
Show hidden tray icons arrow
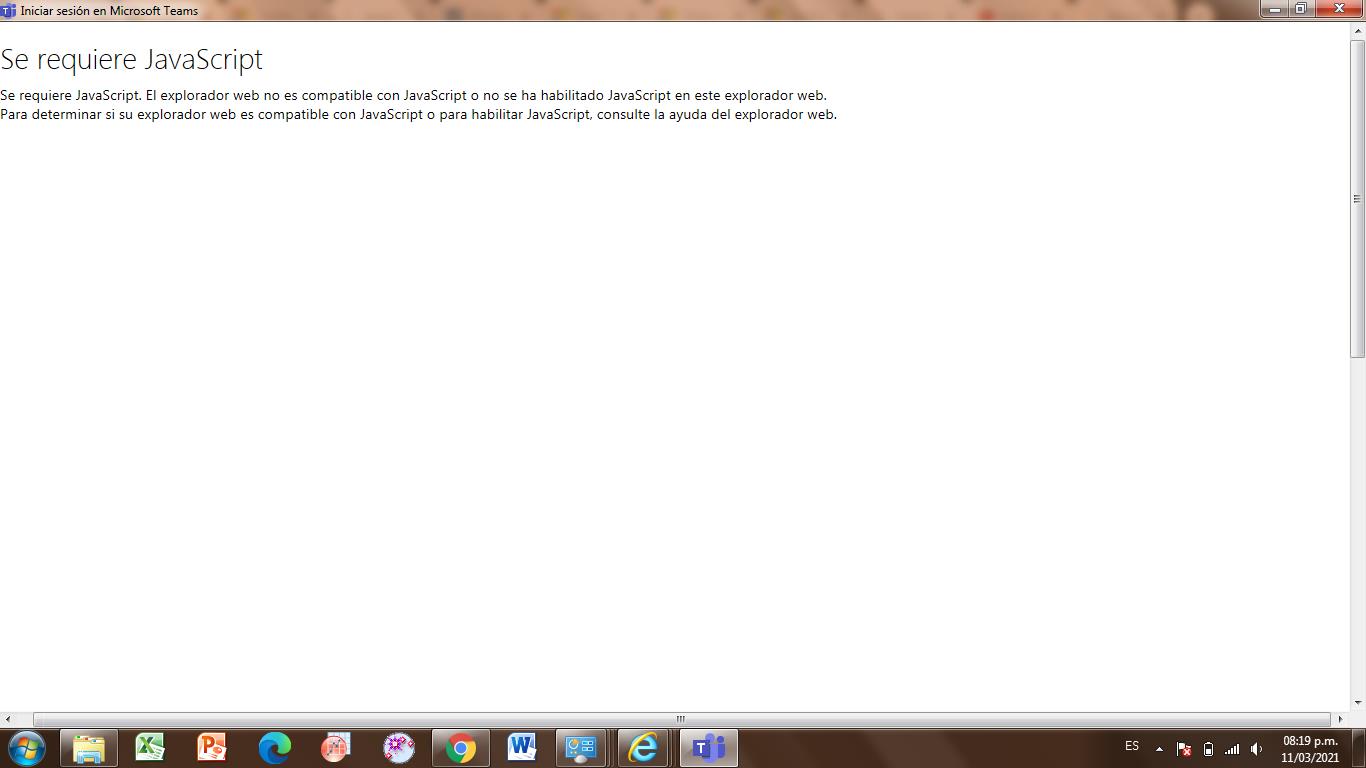point(1159,749)
